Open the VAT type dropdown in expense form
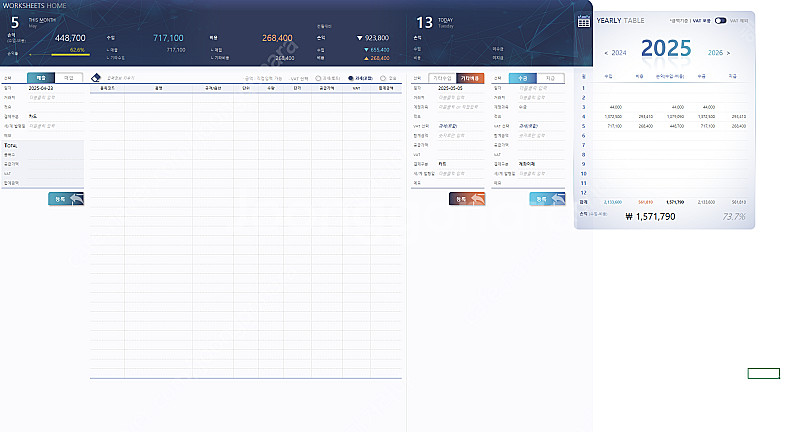The image size is (800, 432). tap(461, 126)
